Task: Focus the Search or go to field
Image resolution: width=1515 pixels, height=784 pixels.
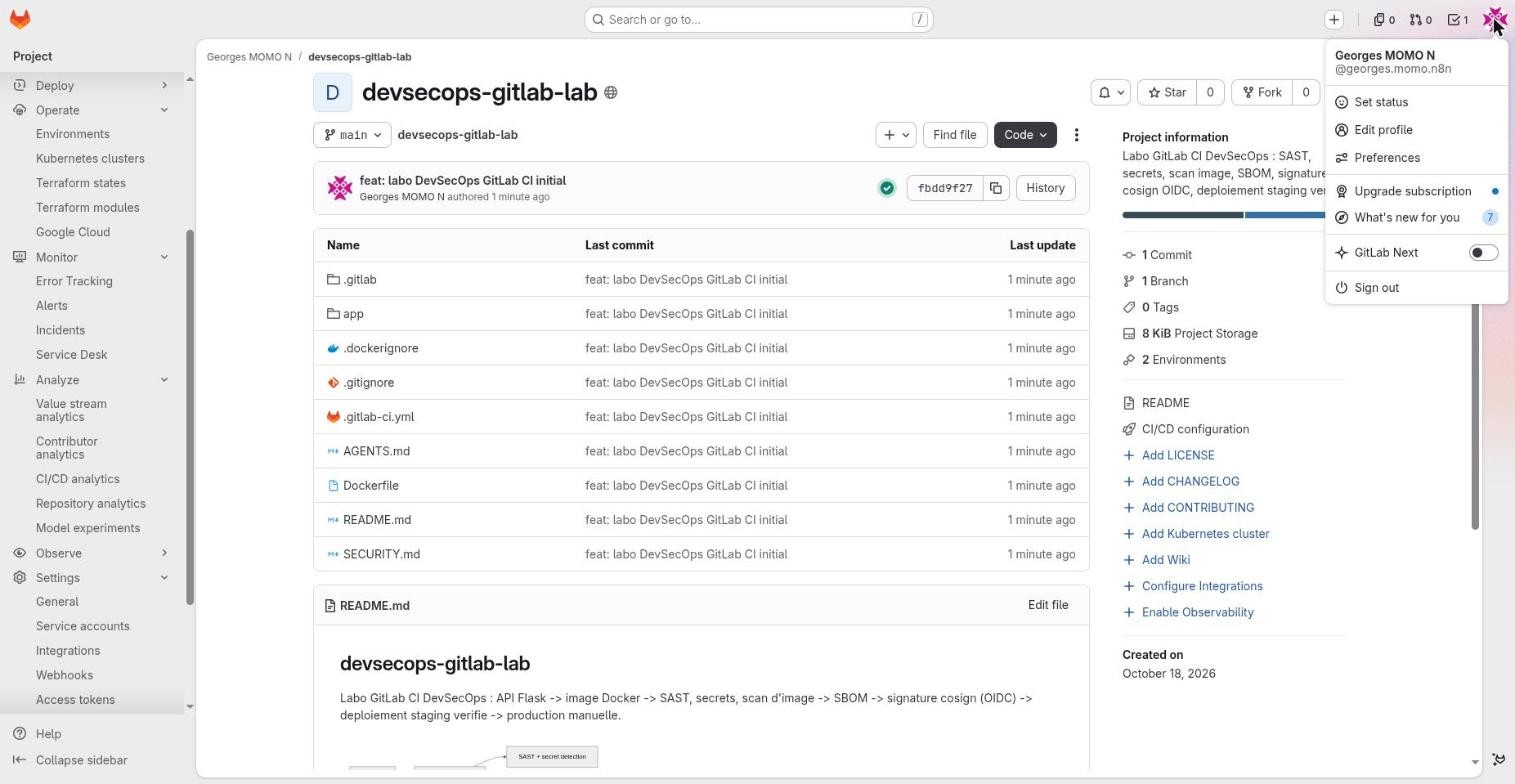Action: pos(759,19)
